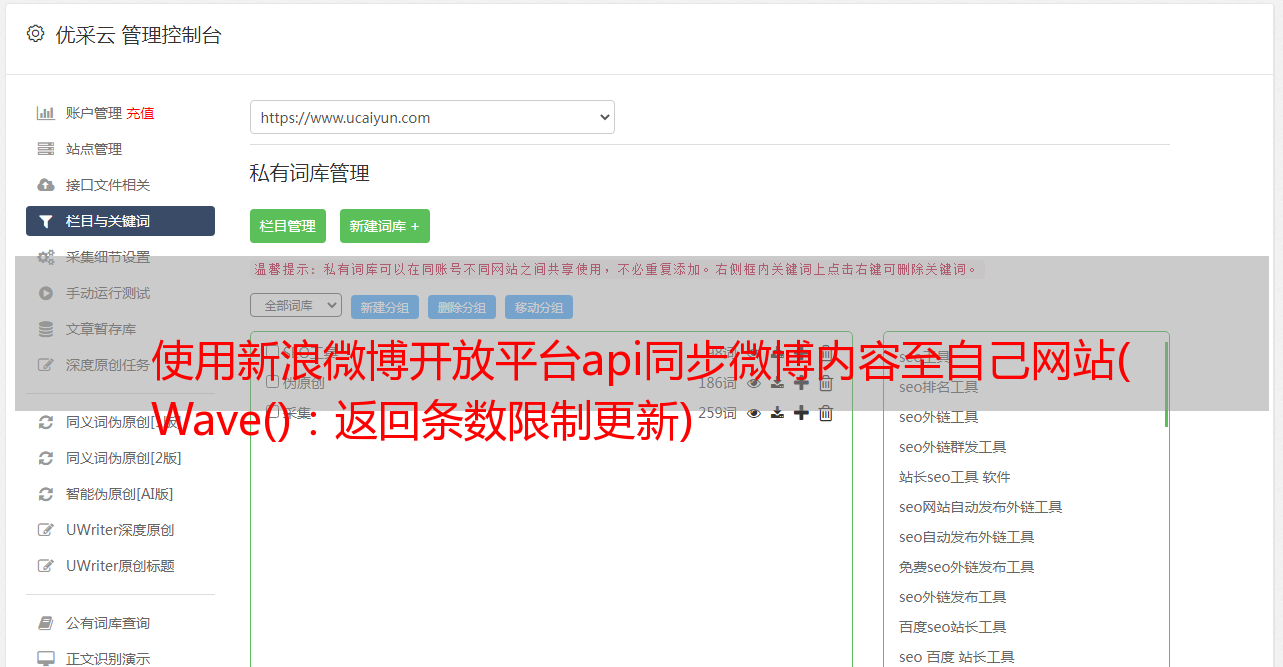
Task: Select keyword seo外链工具 in the list
Action: coord(939,417)
